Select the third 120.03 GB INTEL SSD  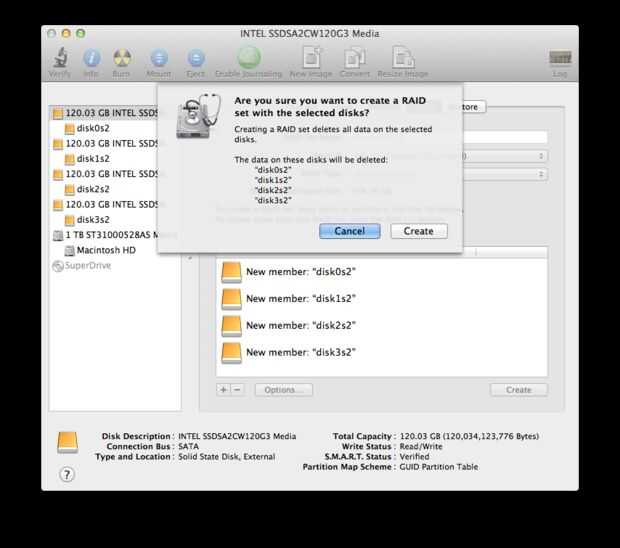(x=105, y=174)
